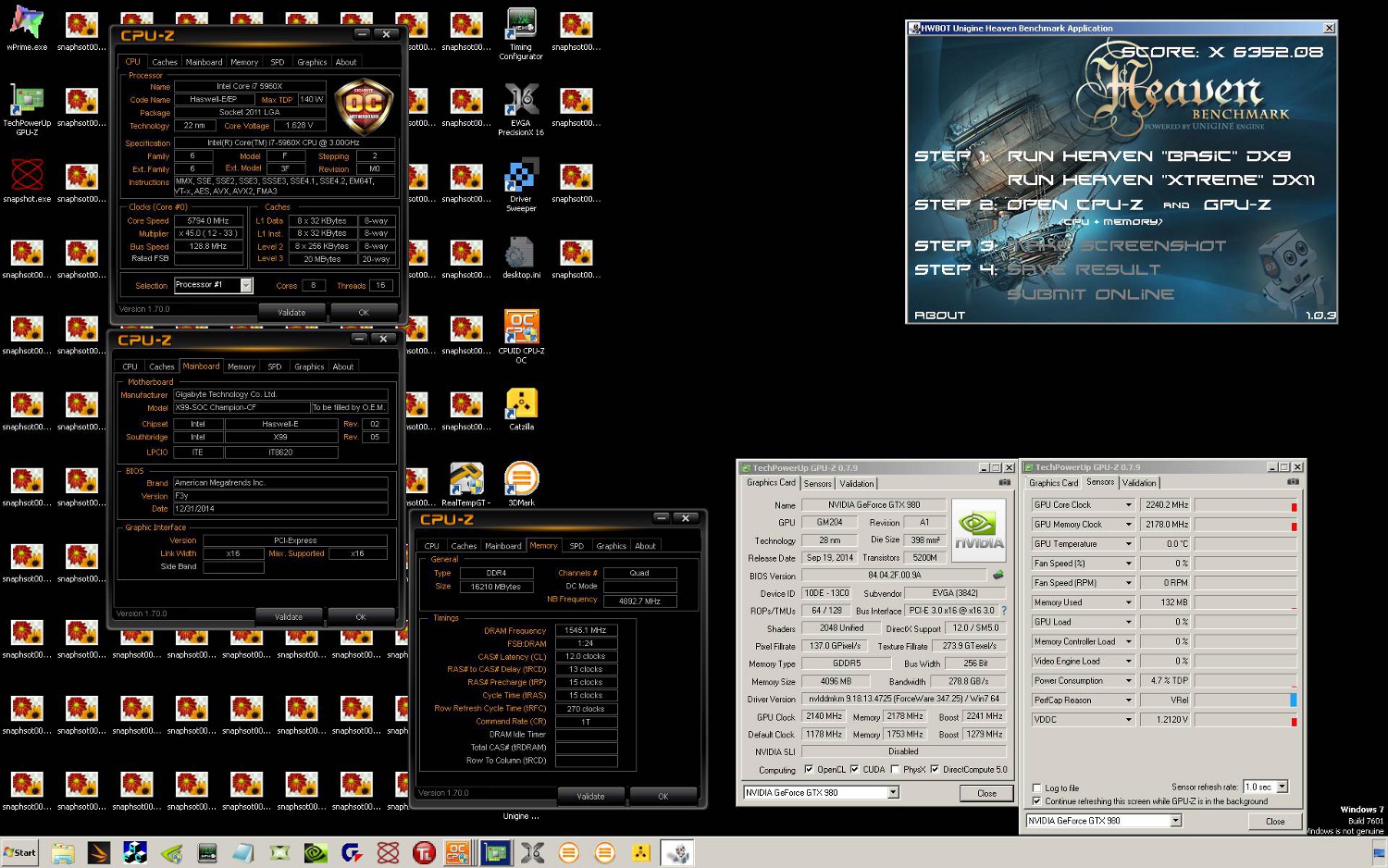Click the Gigabyte G icon in the taskbar

pos(352,852)
